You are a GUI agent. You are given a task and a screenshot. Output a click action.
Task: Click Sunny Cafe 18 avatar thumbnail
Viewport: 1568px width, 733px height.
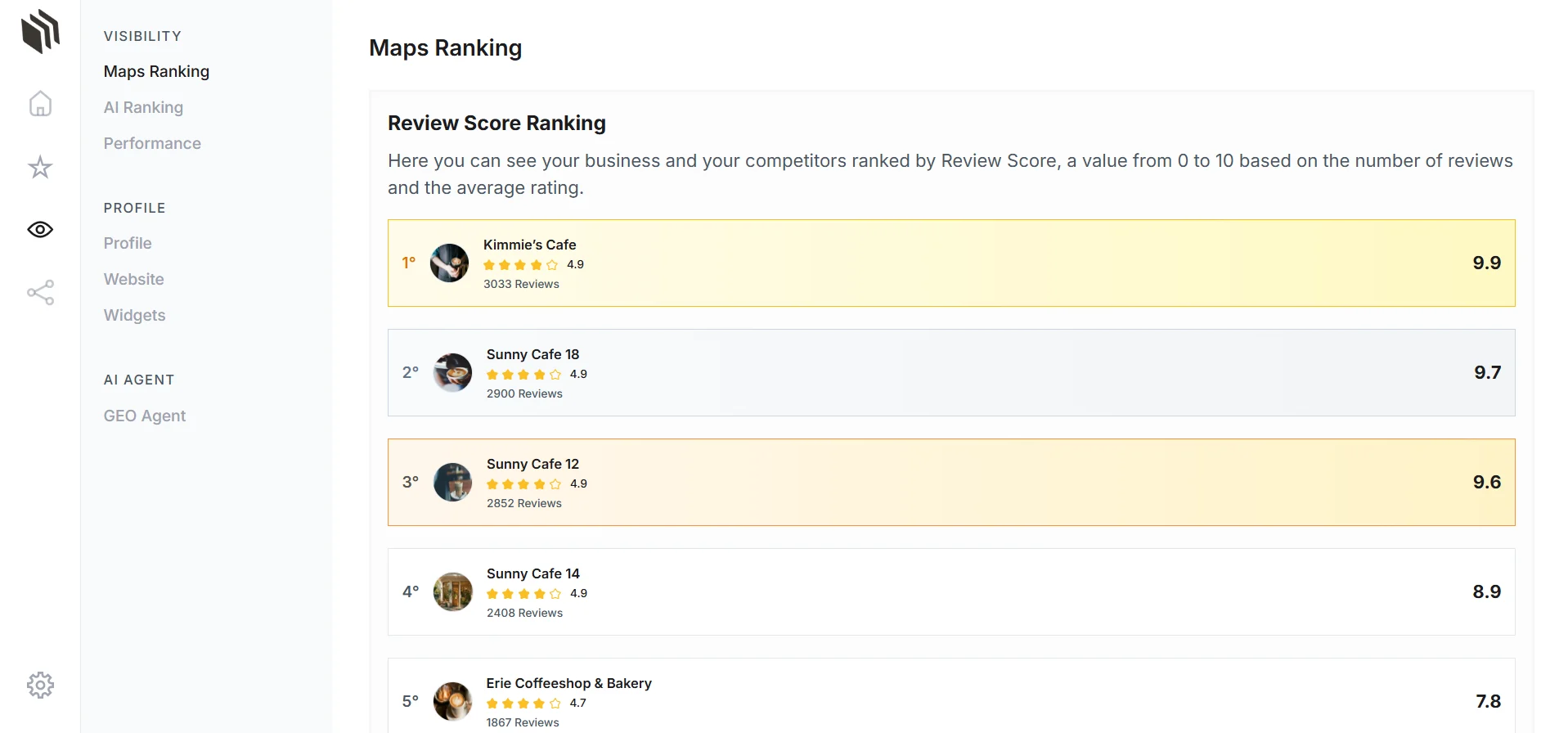(x=452, y=372)
